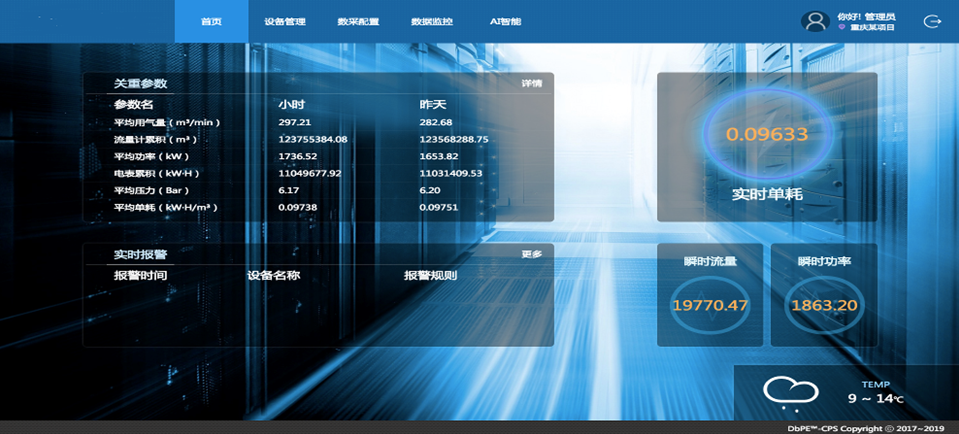Click the 瞬时流量 circular gauge
Image resolution: width=959 pixels, height=434 pixels.
coord(709,305)
